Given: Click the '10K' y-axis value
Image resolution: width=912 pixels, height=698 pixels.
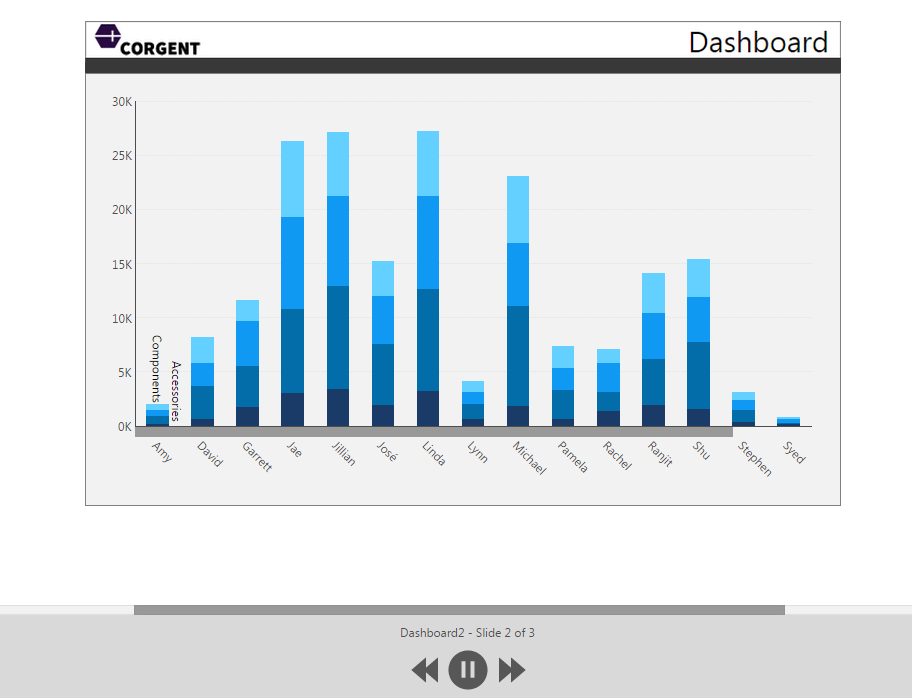Looking at the screenshot, I should click(x=122, y=319).
